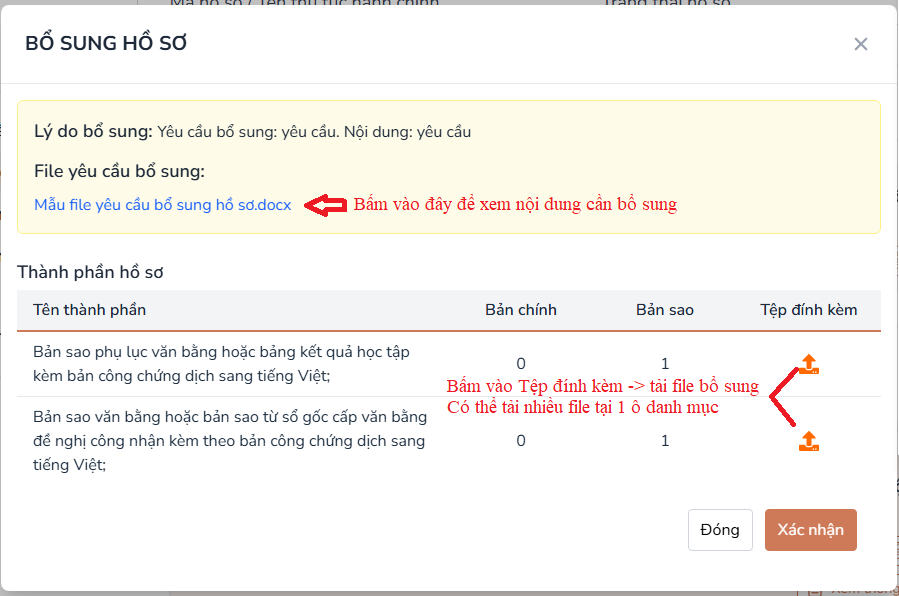Confirm with the 'Xác nhận' button

coord(811,530)
